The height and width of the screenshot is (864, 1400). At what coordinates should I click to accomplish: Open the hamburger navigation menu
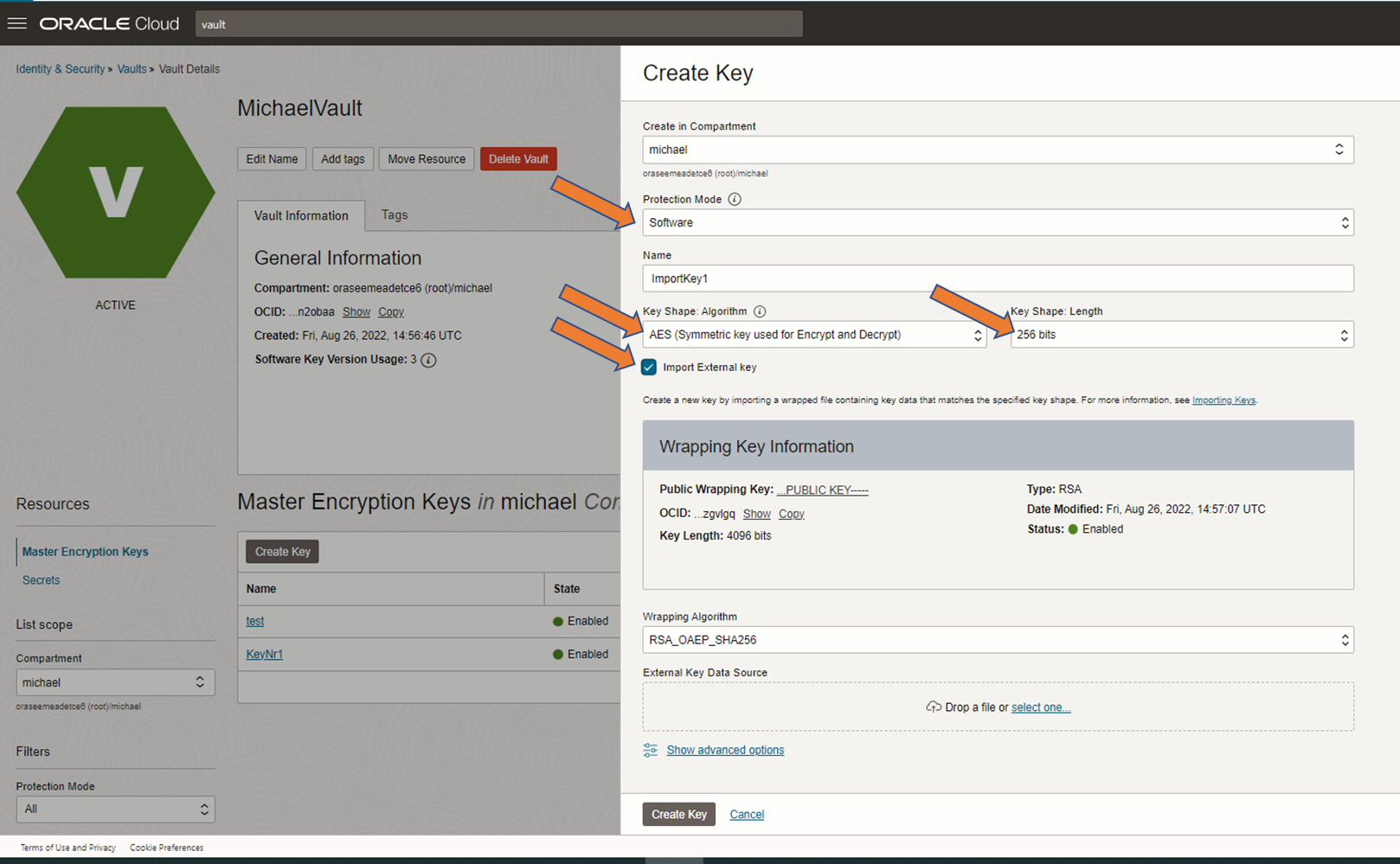17,23
